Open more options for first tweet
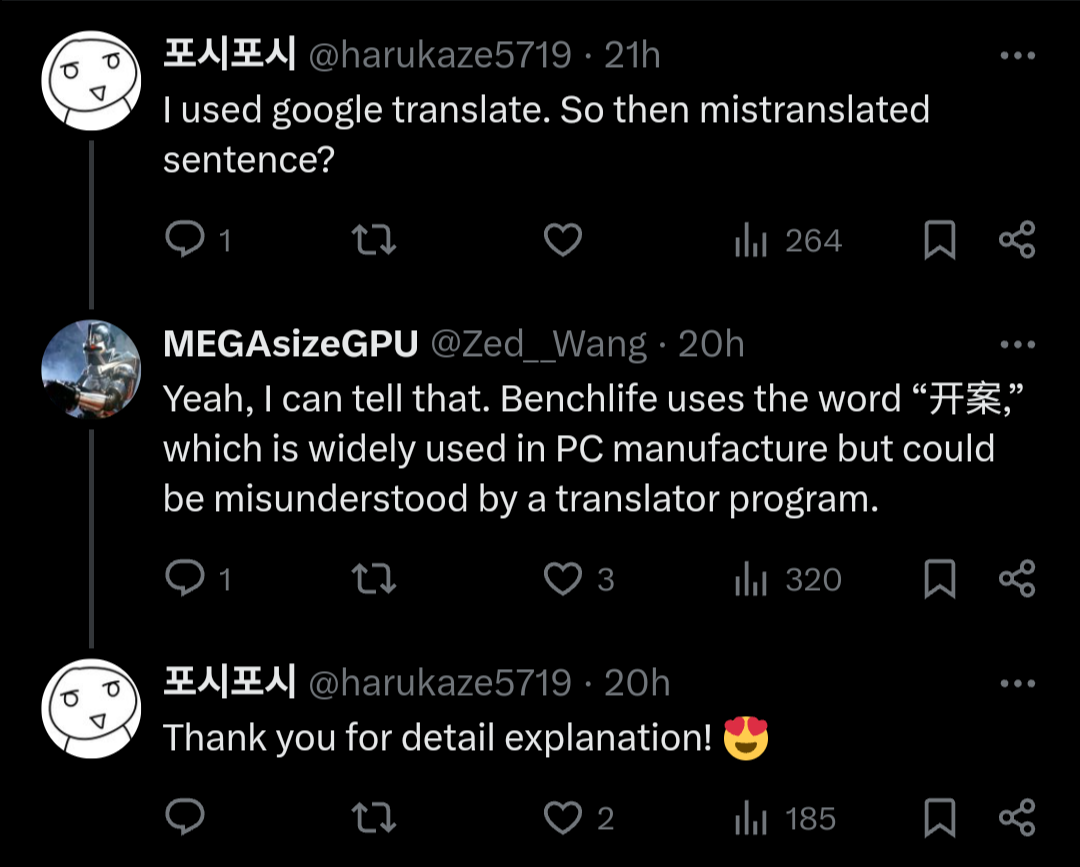 [x=1017, y=56]
